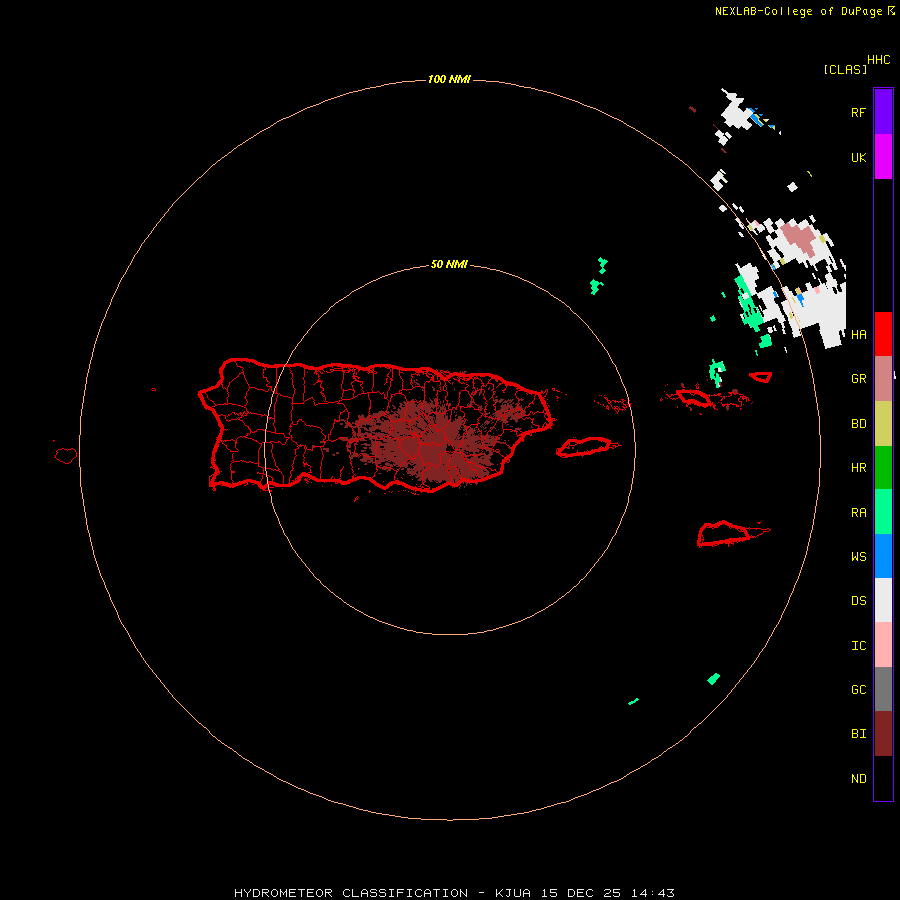Click the RF legend label
Viewport: 900px width, 900px height.
tap(858, 112)
